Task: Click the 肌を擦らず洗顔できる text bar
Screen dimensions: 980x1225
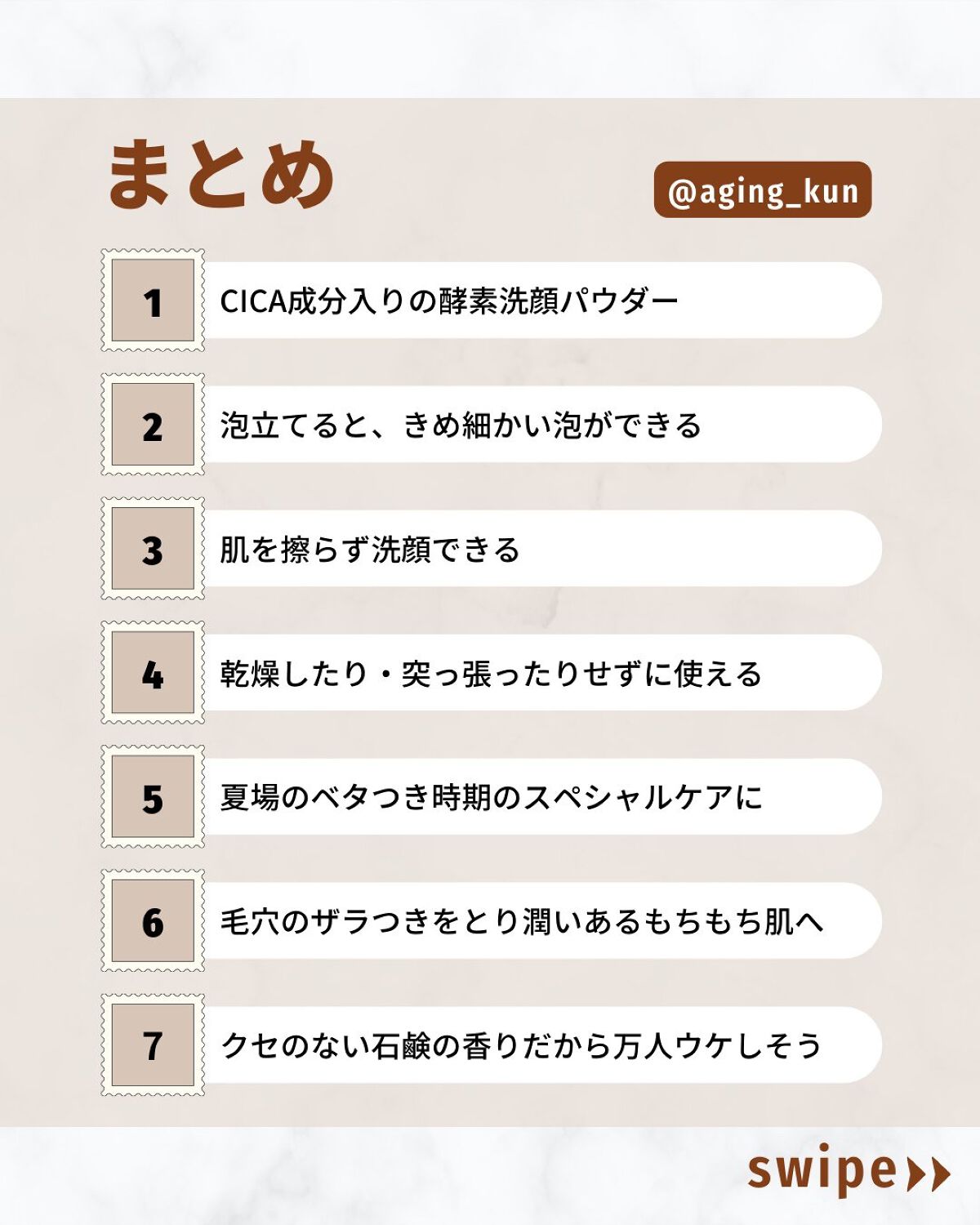Action: [539, 549]
